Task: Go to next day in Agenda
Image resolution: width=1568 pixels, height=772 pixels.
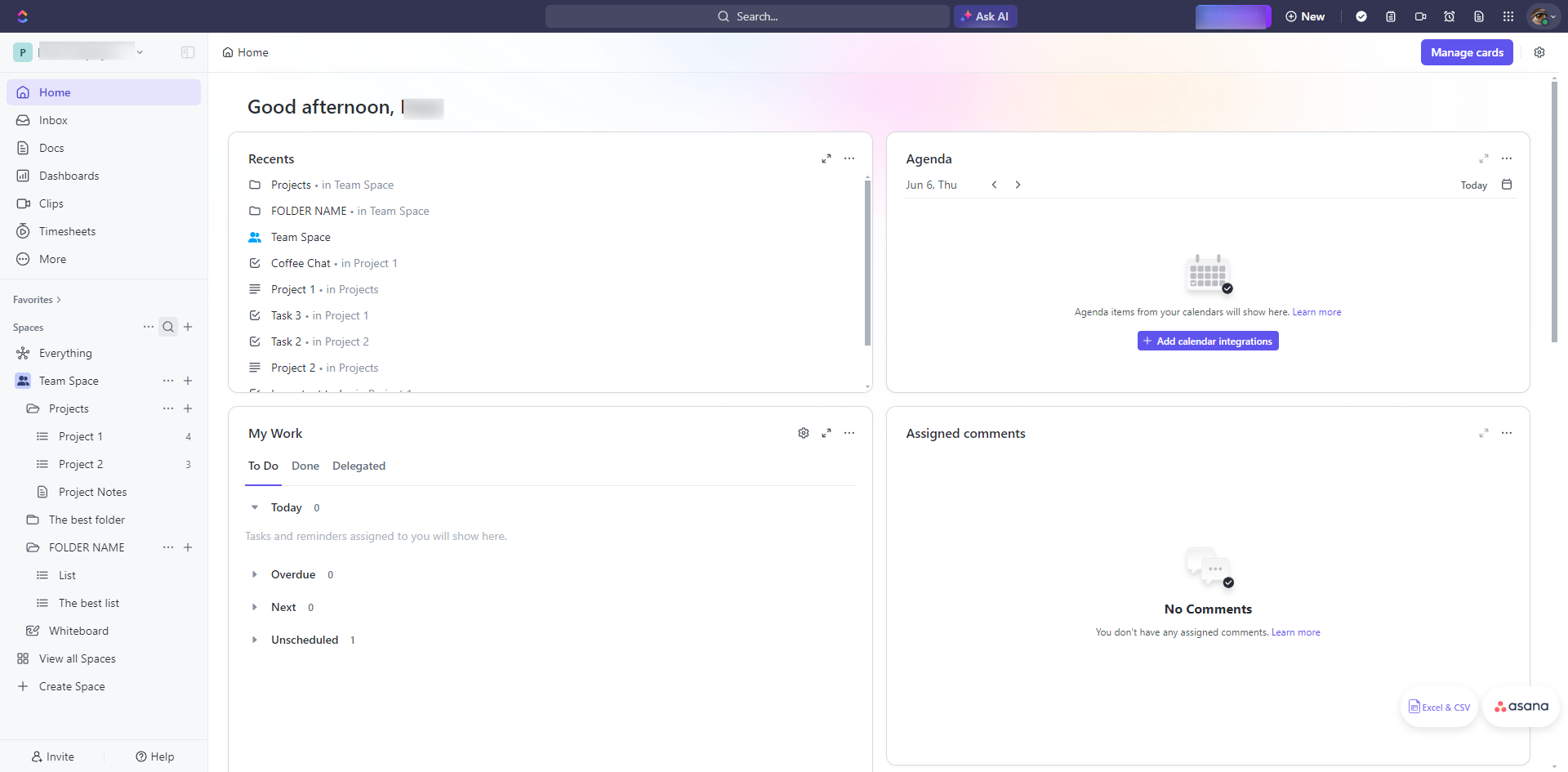Action: click(1018, 185)
